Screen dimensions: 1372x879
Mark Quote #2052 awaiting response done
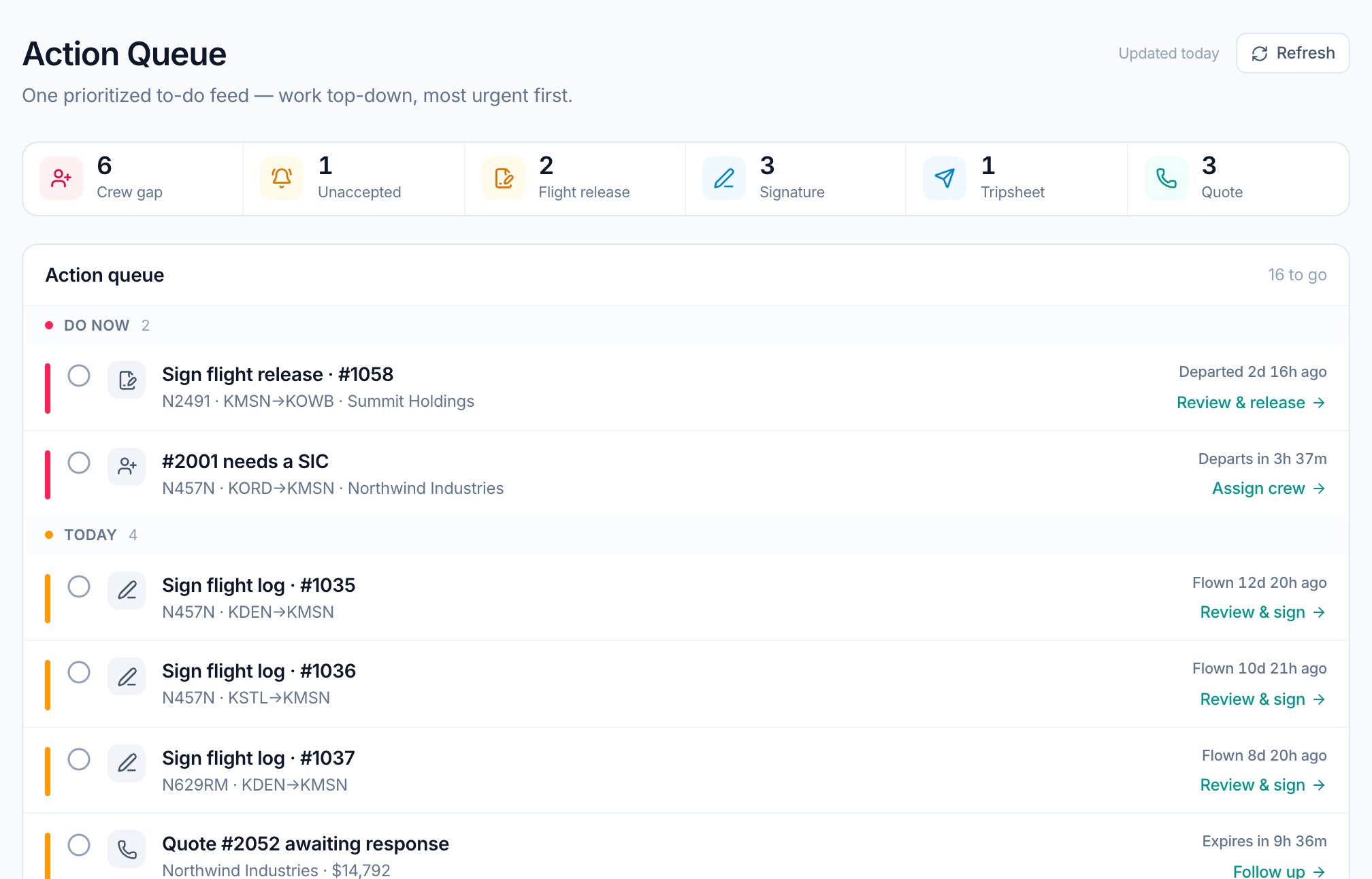(79, 845)
